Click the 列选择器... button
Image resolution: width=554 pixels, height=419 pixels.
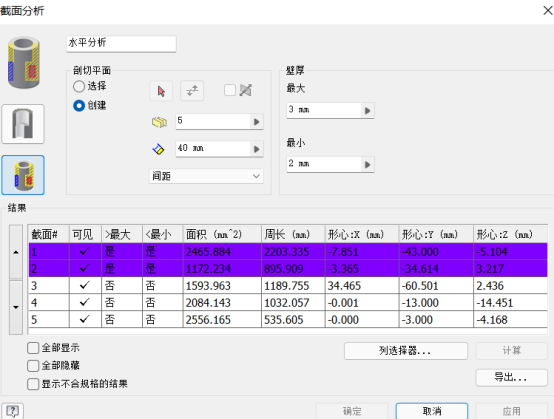[406, 351]
